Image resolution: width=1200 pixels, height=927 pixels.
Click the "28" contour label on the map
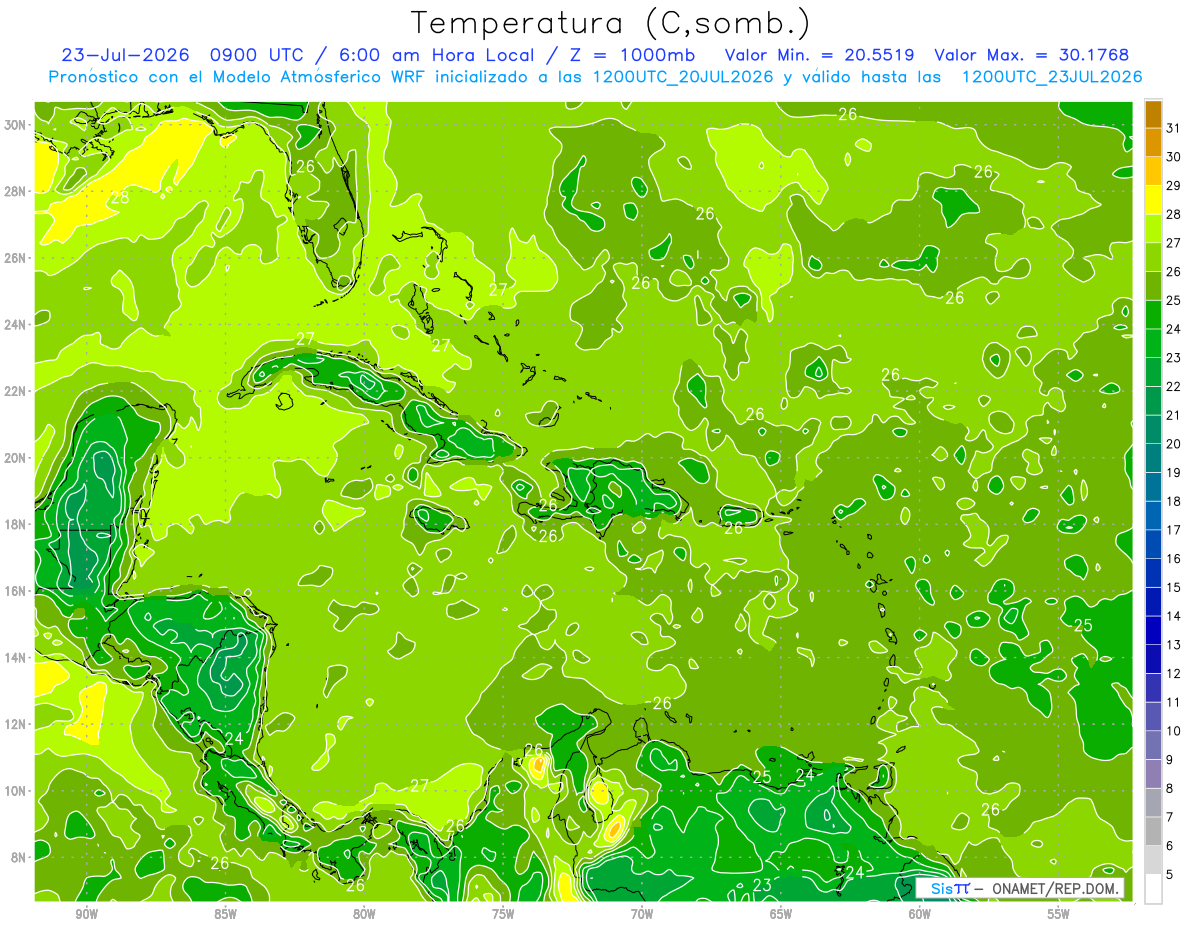[120, 198]
